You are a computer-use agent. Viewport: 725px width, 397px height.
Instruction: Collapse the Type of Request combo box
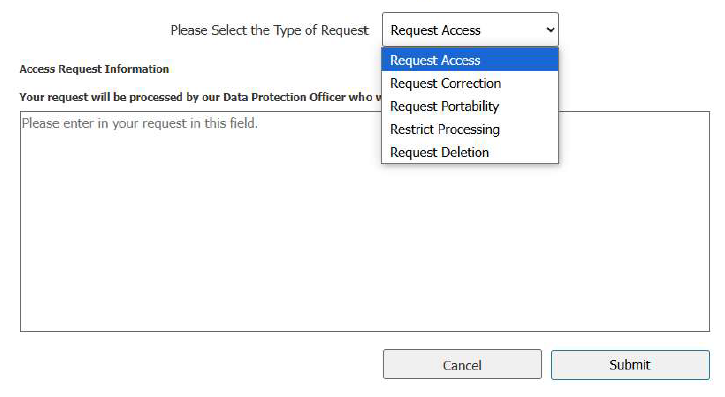pos(470,30)
